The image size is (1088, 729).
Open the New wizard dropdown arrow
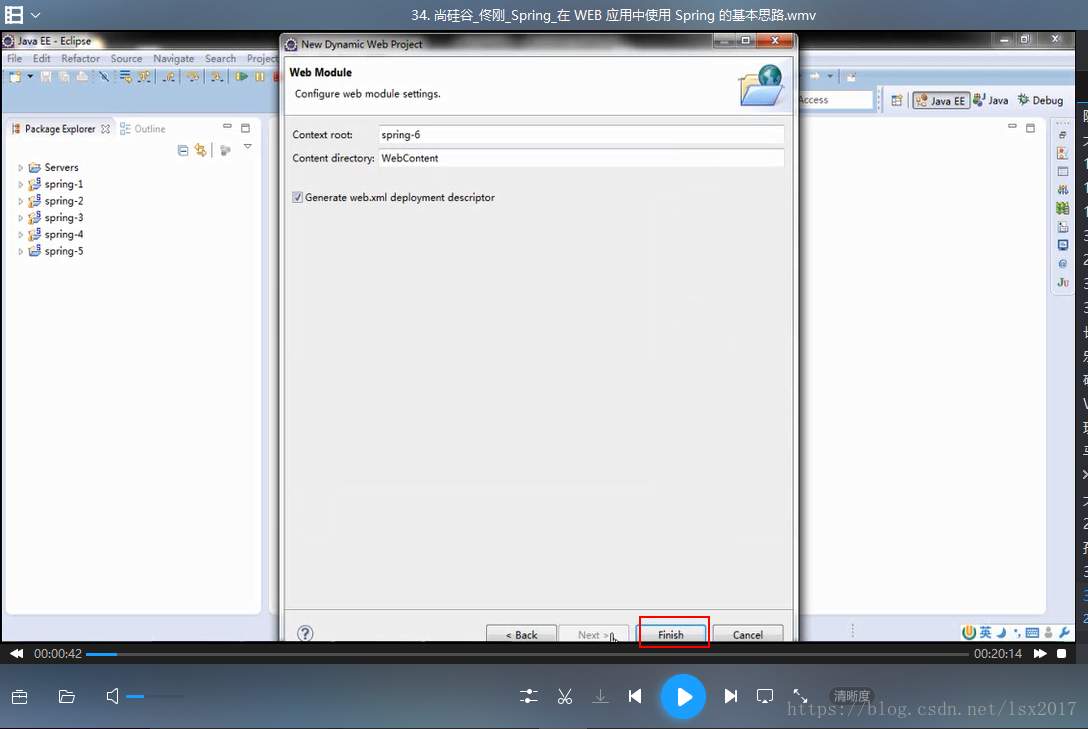coord(30,76)
